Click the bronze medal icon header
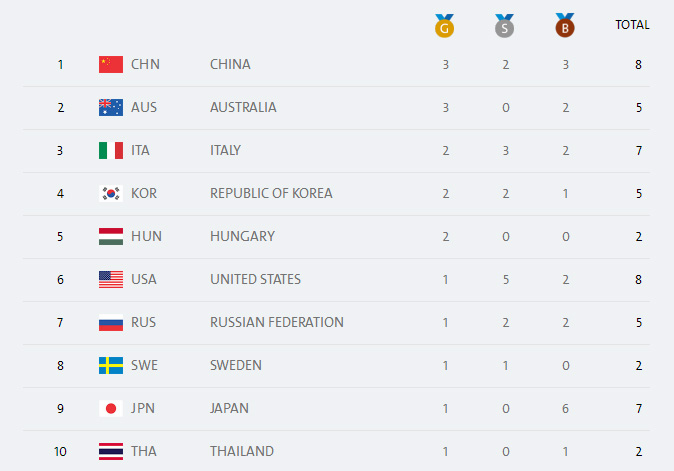 565,25
